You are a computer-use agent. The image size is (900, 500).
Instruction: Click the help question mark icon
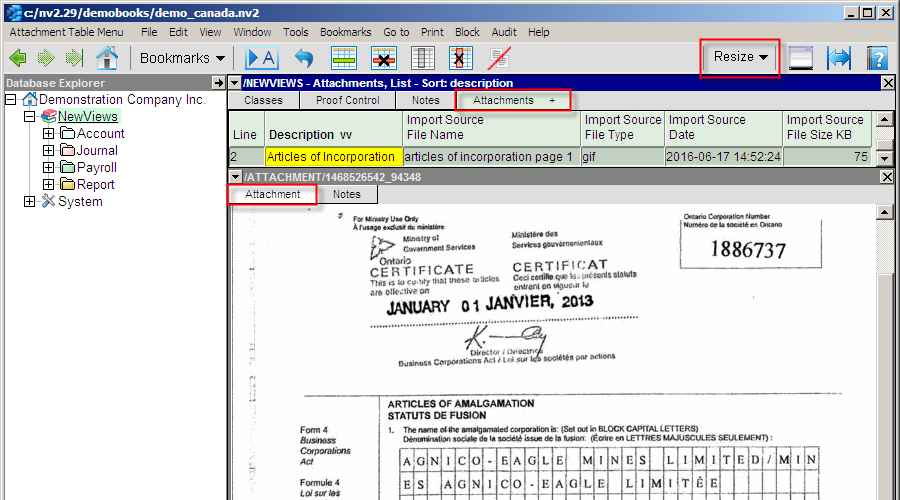point(877,58)
